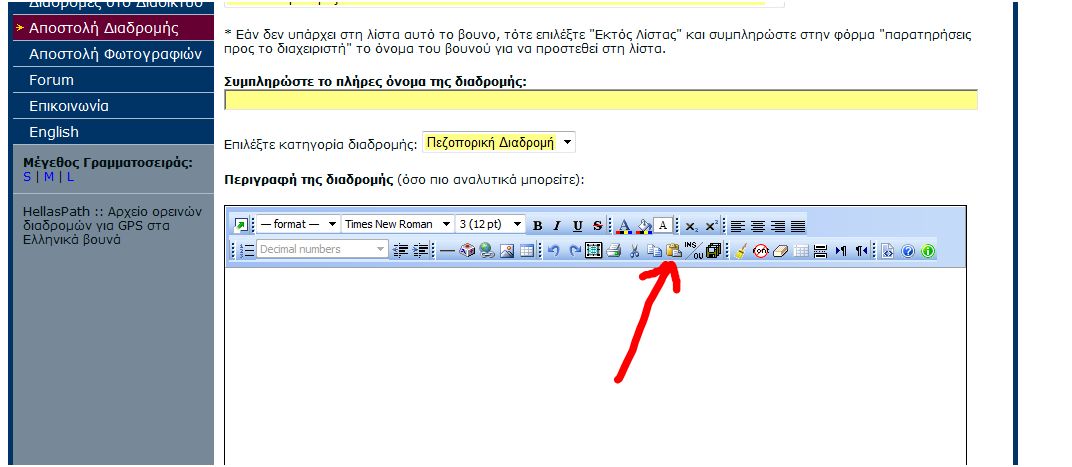
Task: Click the Paste icon in editor toolbar
Action: (x=674, y=251)
